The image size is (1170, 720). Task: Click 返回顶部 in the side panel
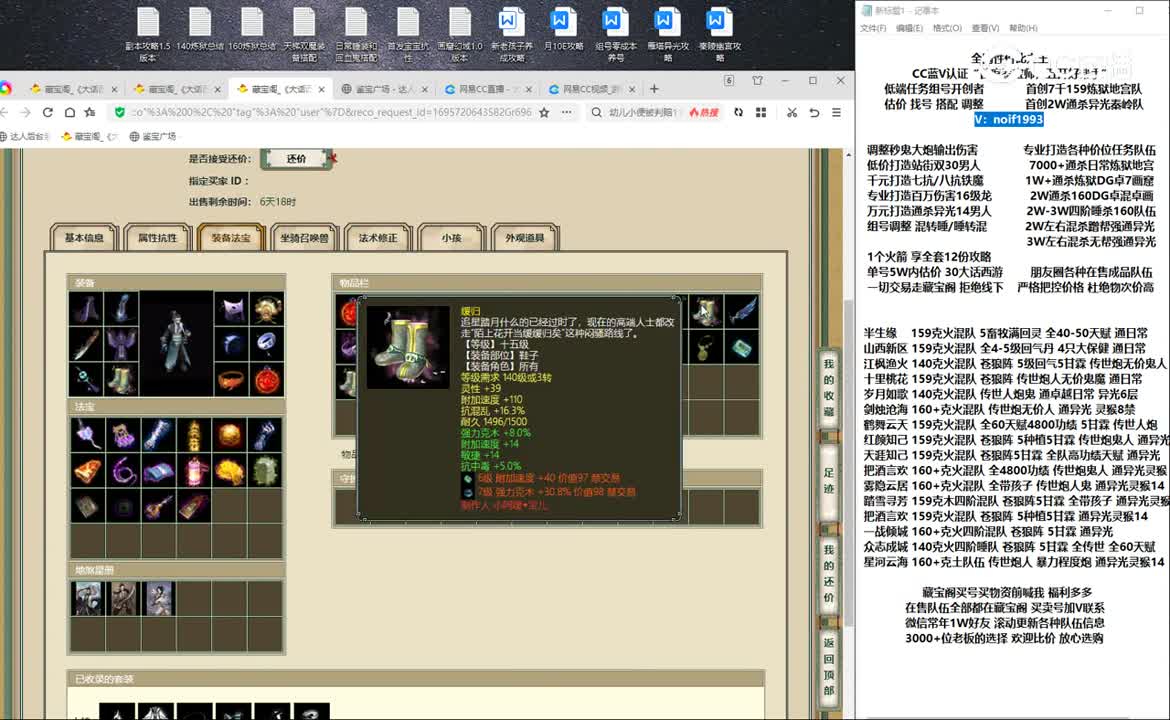(x=828, y=666)
